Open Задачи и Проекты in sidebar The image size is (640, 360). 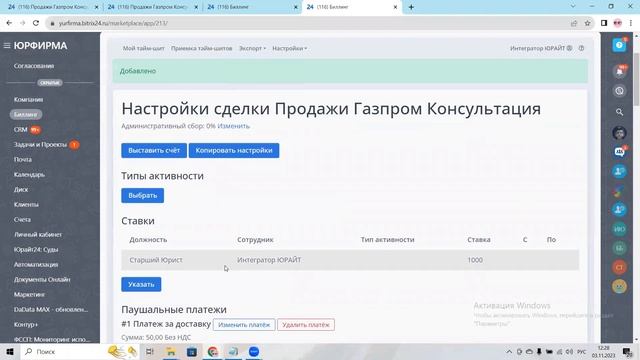[x=40, y=144]
